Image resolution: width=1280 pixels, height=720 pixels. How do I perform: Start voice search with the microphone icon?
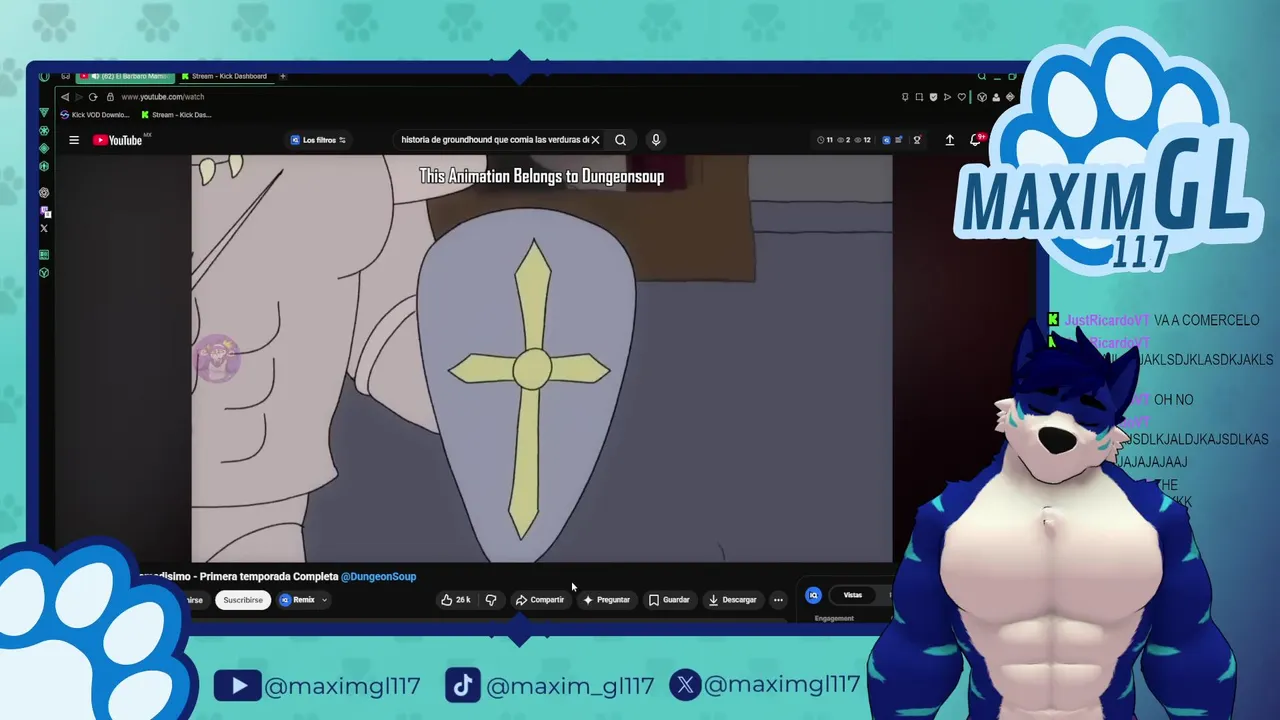coord(656,140)
